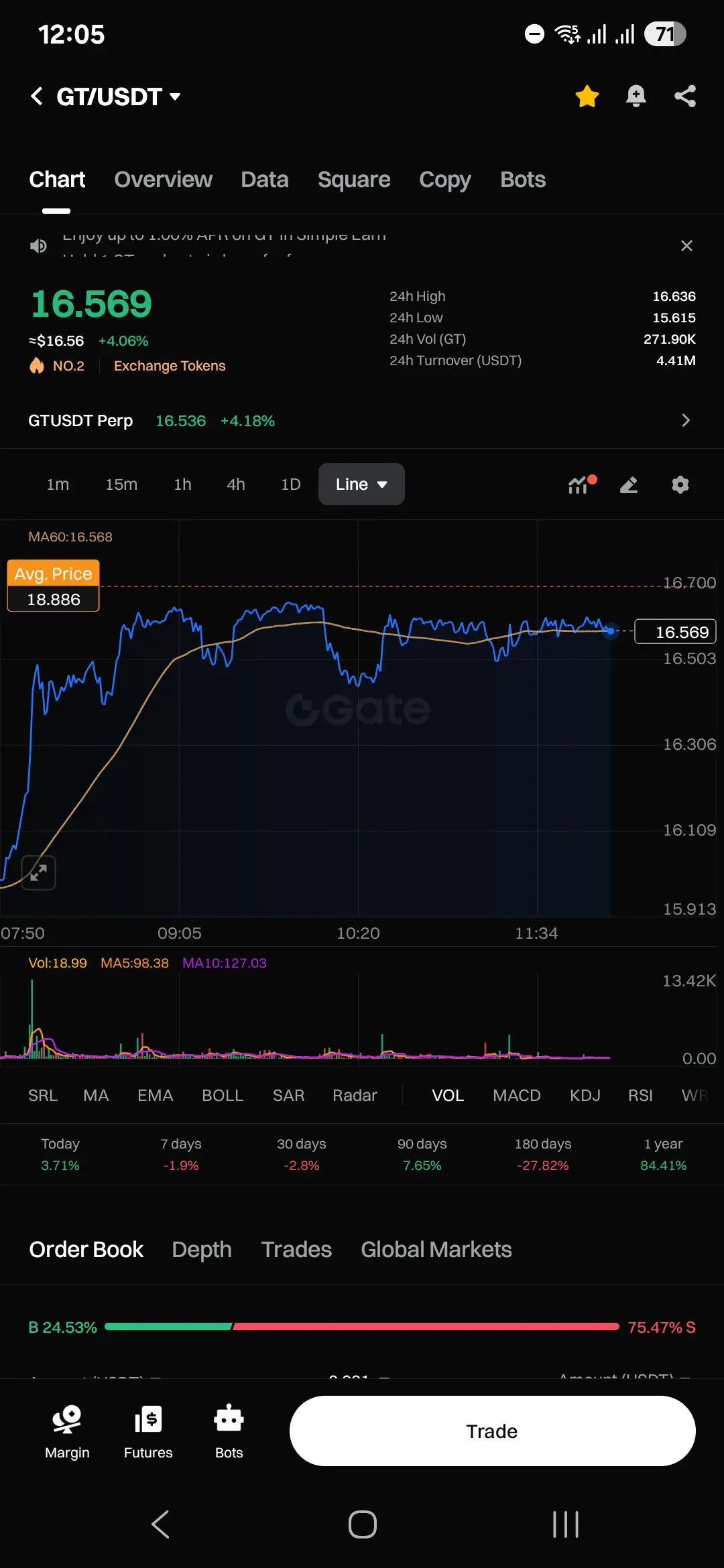Screen dimensions: 724x1568
Task: Open chart settings gear
Action: (x=680, y=484)
